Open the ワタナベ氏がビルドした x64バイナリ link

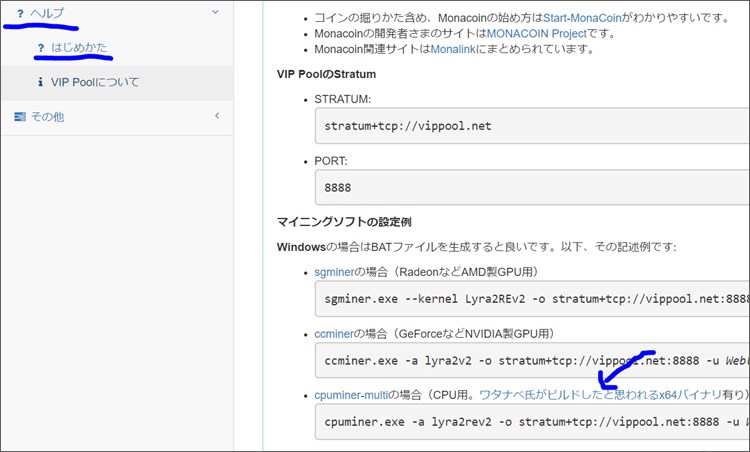(600, 395)
